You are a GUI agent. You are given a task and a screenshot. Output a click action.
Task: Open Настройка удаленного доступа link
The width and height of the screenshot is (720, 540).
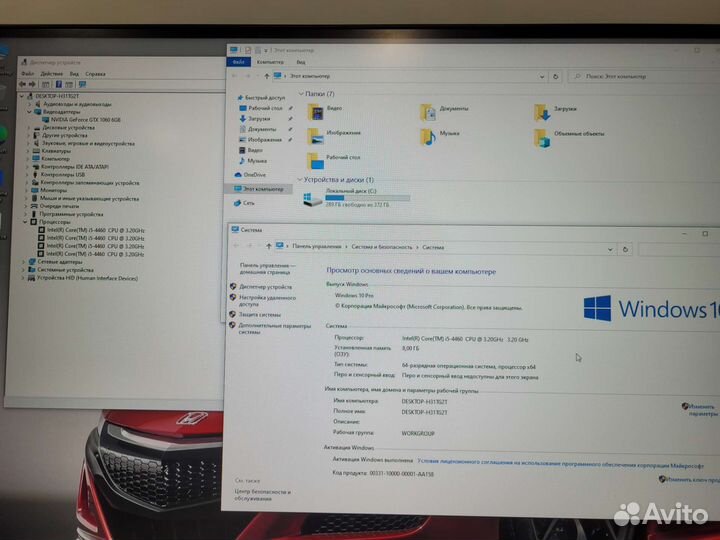(267, 301)
